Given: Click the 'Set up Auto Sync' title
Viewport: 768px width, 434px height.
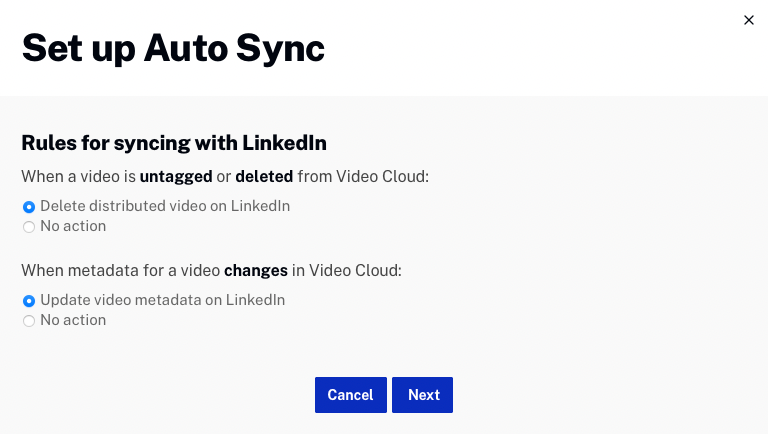Looking at the screenshot, I should 173,48.
